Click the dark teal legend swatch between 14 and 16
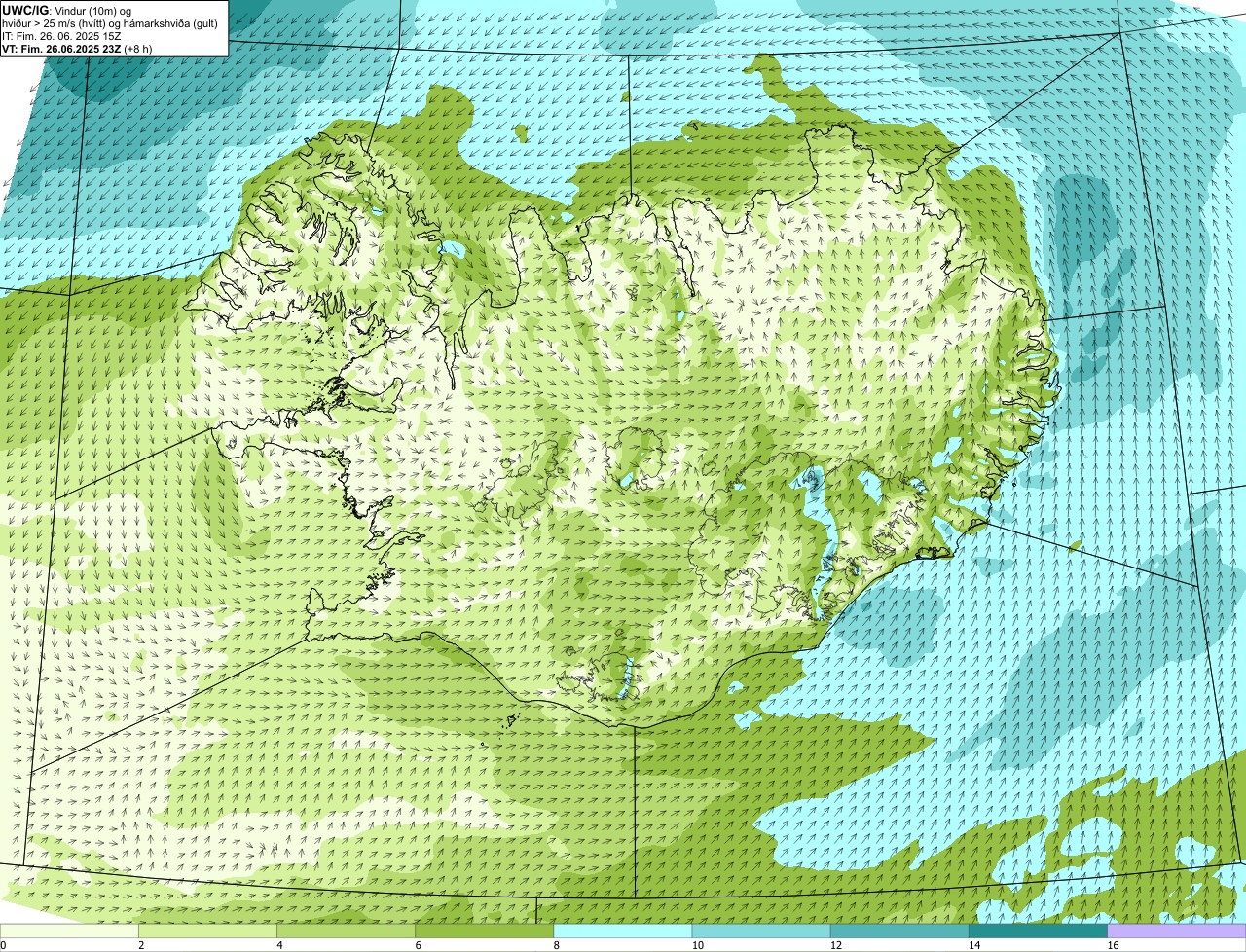The width and height of the screenshot is (1246, 952). (x=1038, y=932)
